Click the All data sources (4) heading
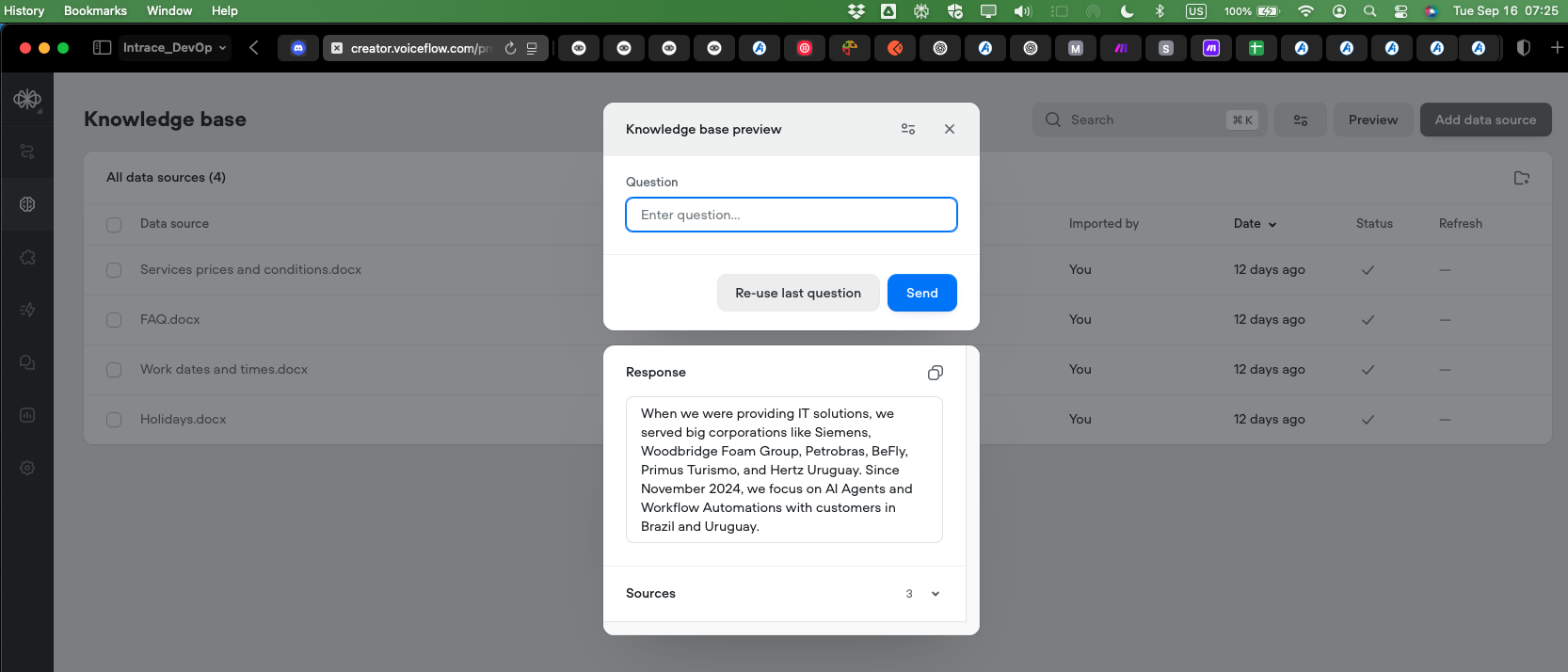 point(166,177)
